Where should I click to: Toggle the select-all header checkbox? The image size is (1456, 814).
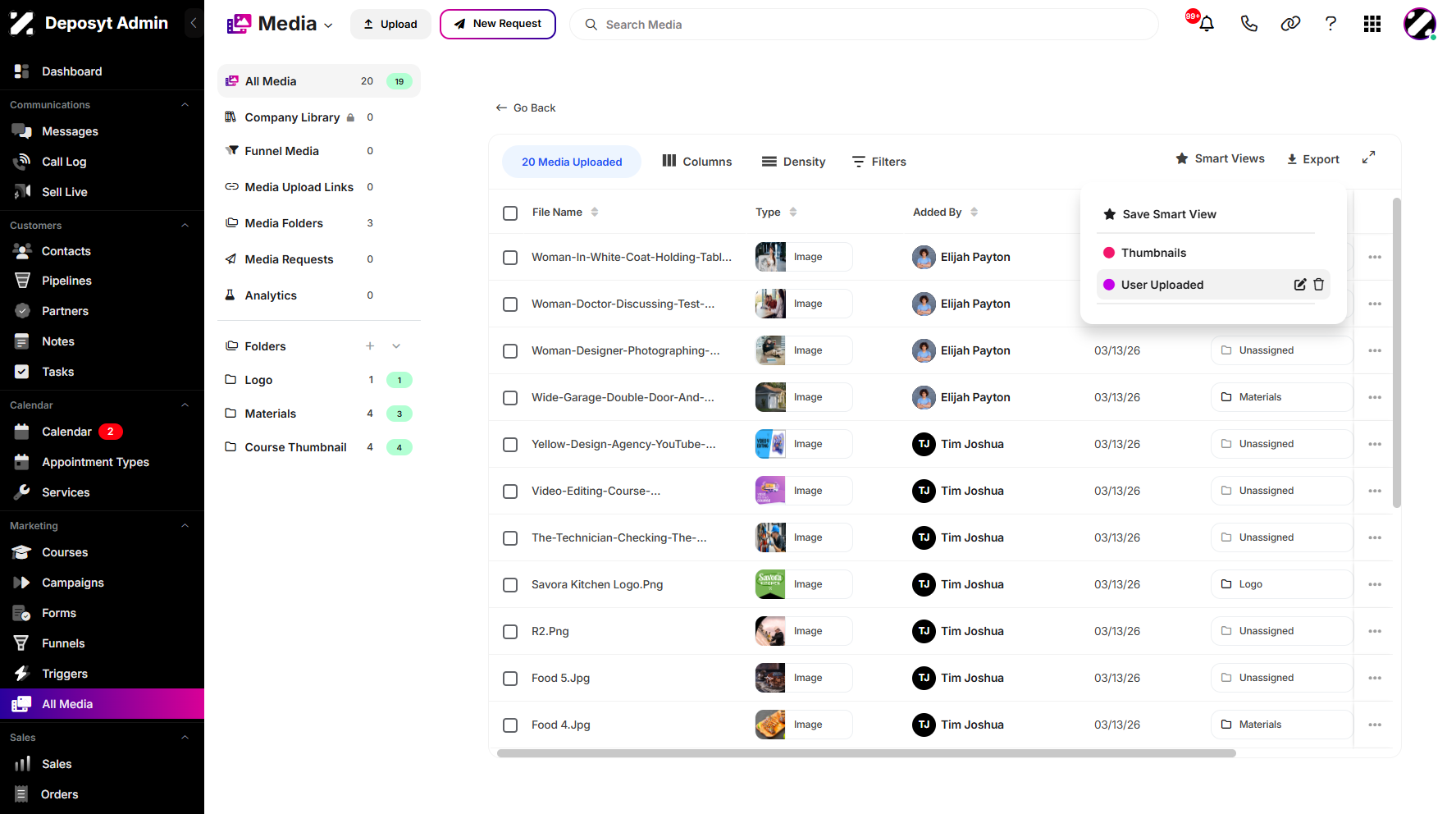tap(510, 213)
